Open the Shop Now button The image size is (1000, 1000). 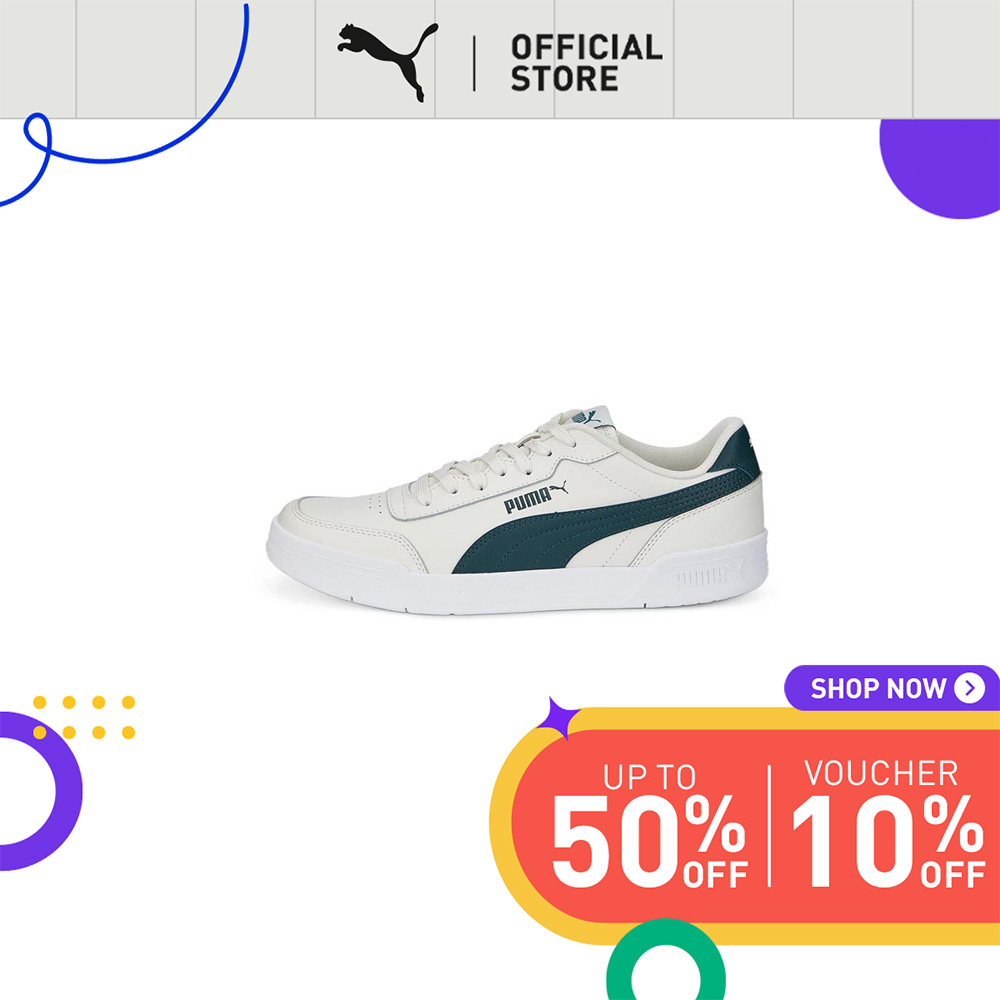pyautogui.click(x=892, y=688)
